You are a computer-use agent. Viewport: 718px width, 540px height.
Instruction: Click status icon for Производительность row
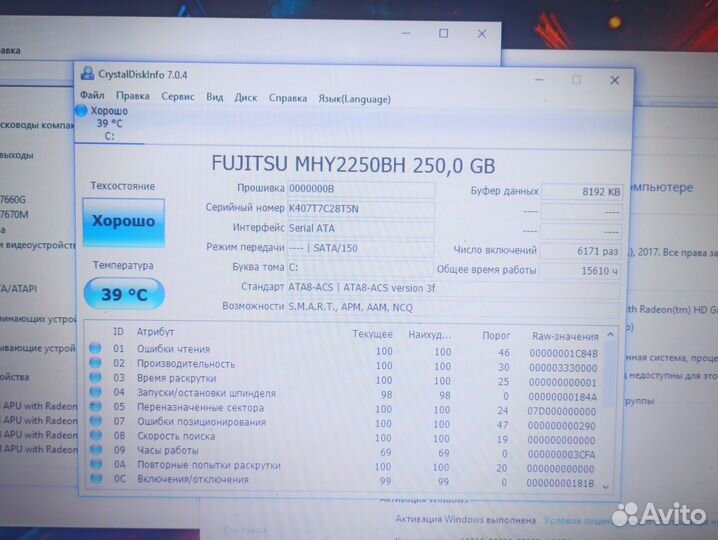[x=95, y=363]
